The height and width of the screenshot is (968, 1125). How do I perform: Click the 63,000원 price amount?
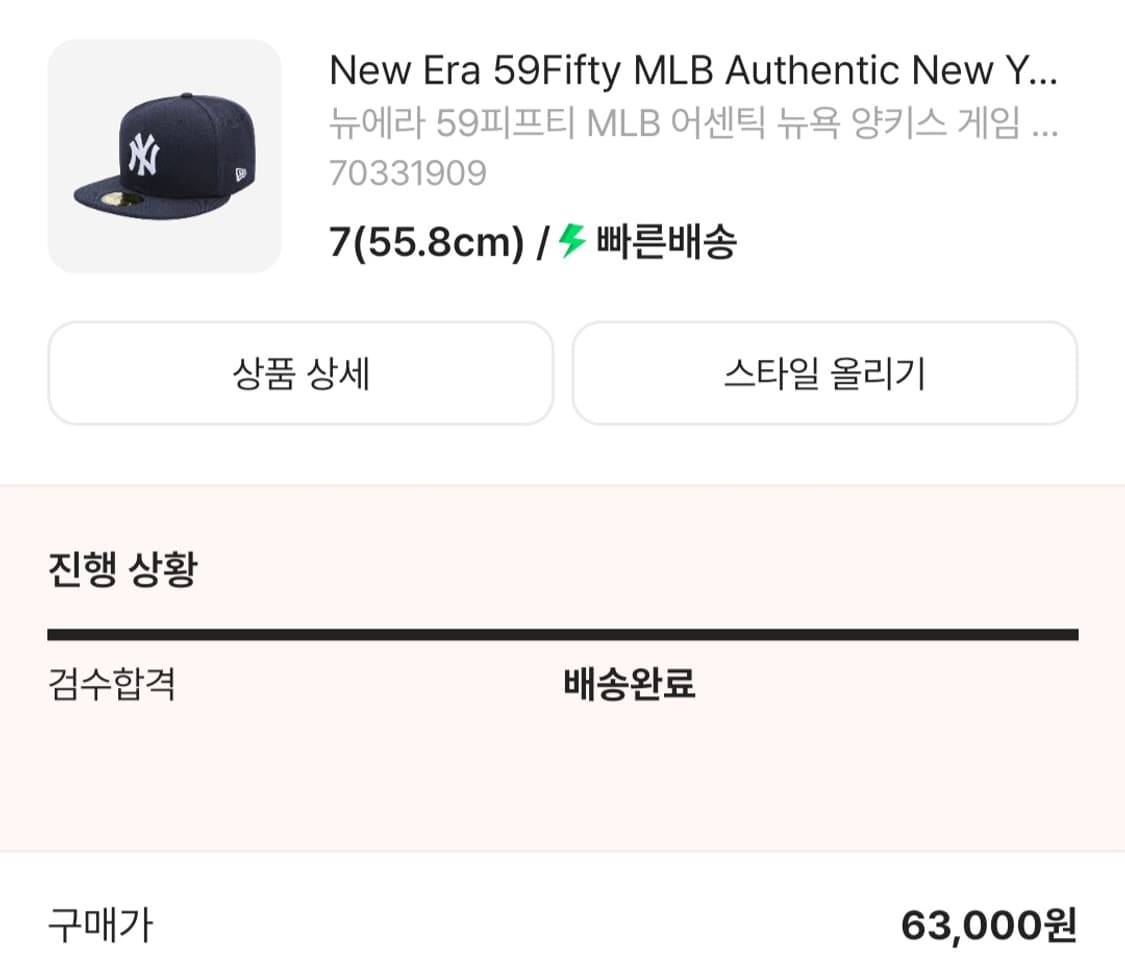tap(988, 926)
